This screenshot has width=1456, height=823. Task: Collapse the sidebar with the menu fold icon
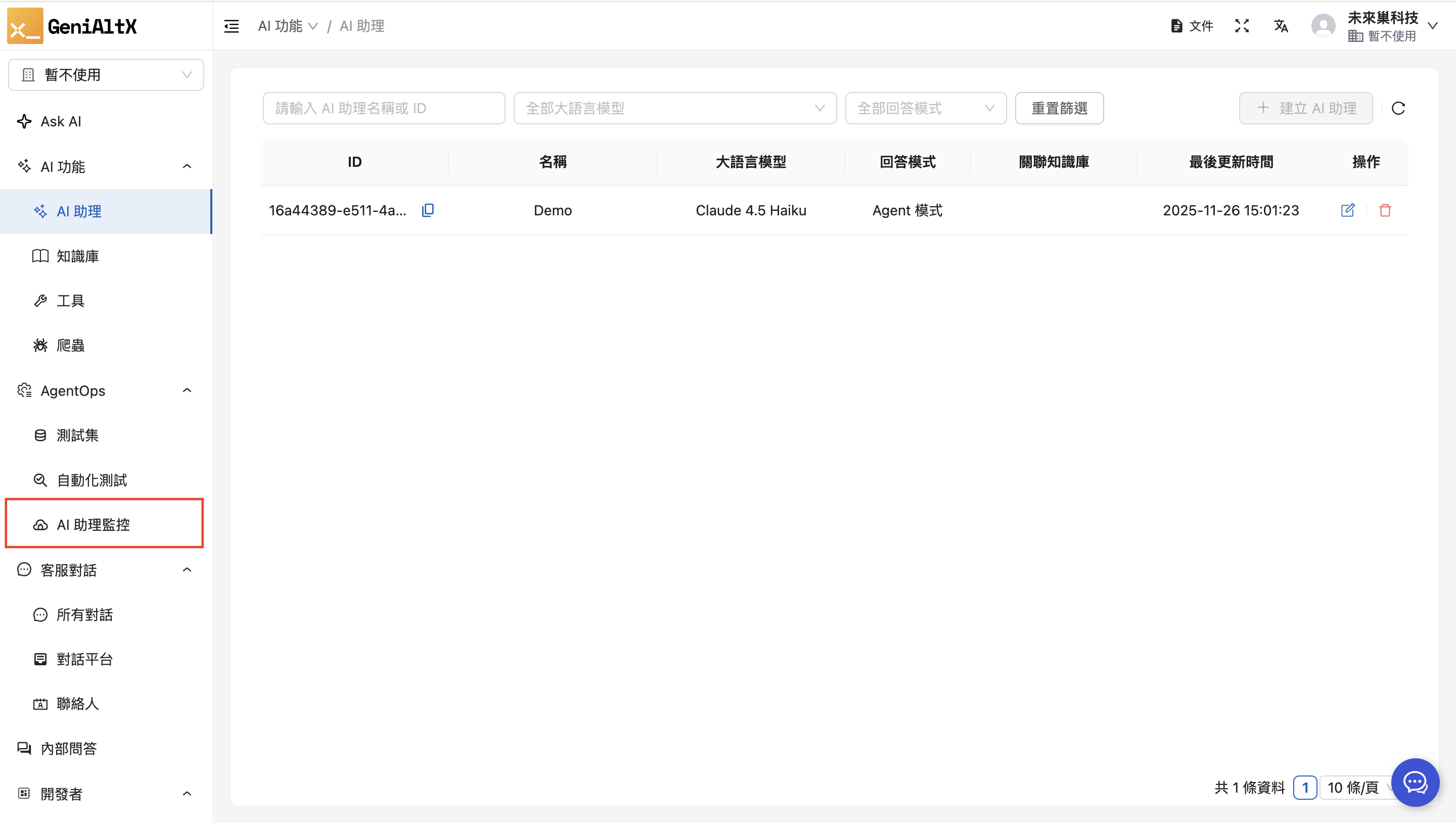pos(231,26)
